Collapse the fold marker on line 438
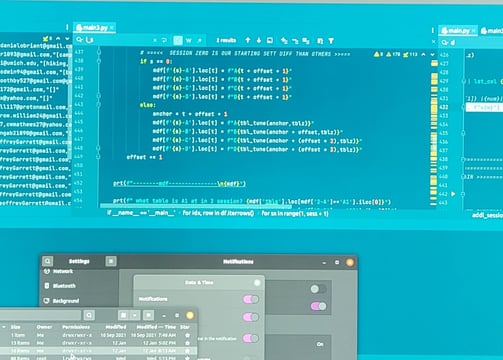The image size is (503, 360). click(99, 61)
